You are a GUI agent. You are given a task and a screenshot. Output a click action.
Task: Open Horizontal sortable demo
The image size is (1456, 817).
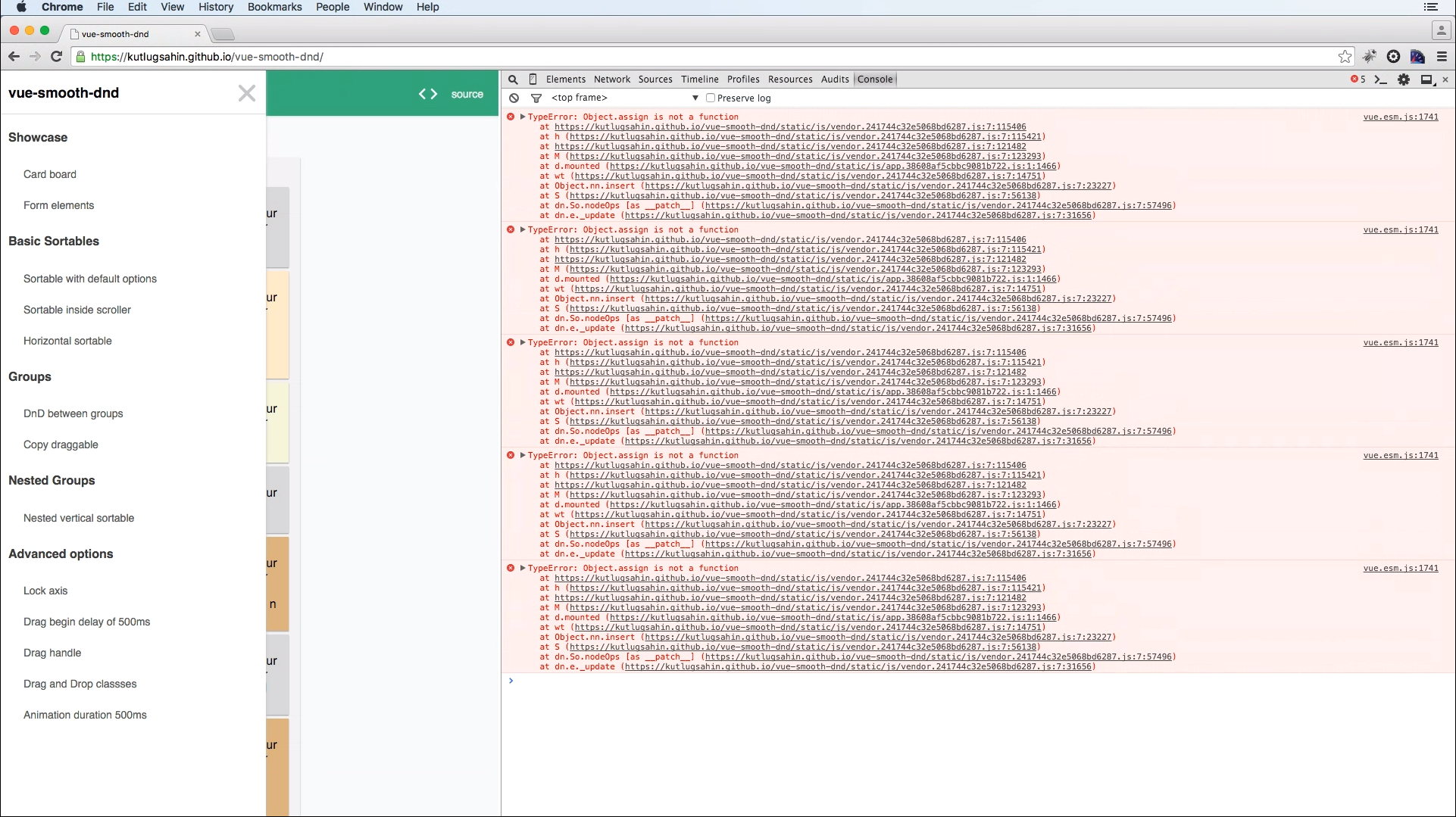point(67,341)
